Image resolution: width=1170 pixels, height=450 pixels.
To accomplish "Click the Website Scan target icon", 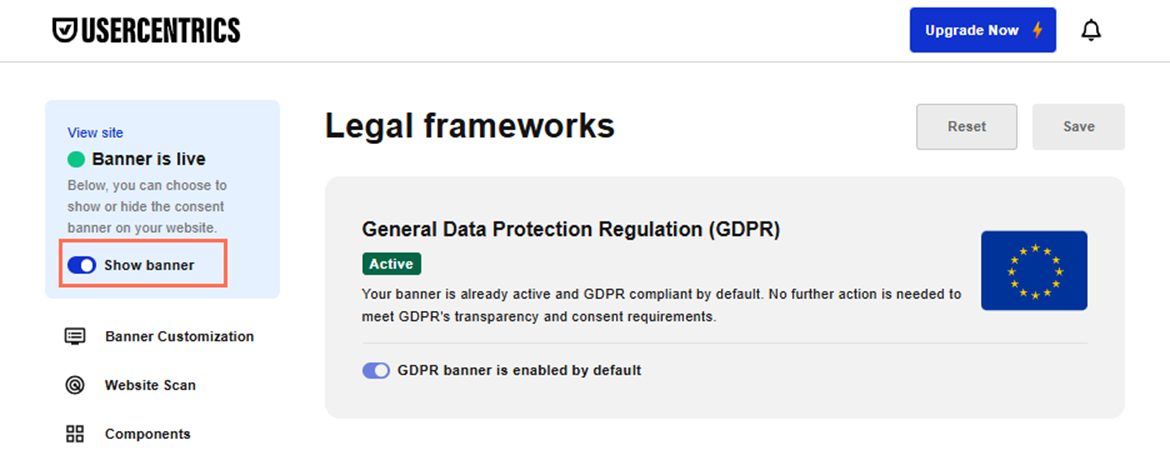I will point(75,385).
